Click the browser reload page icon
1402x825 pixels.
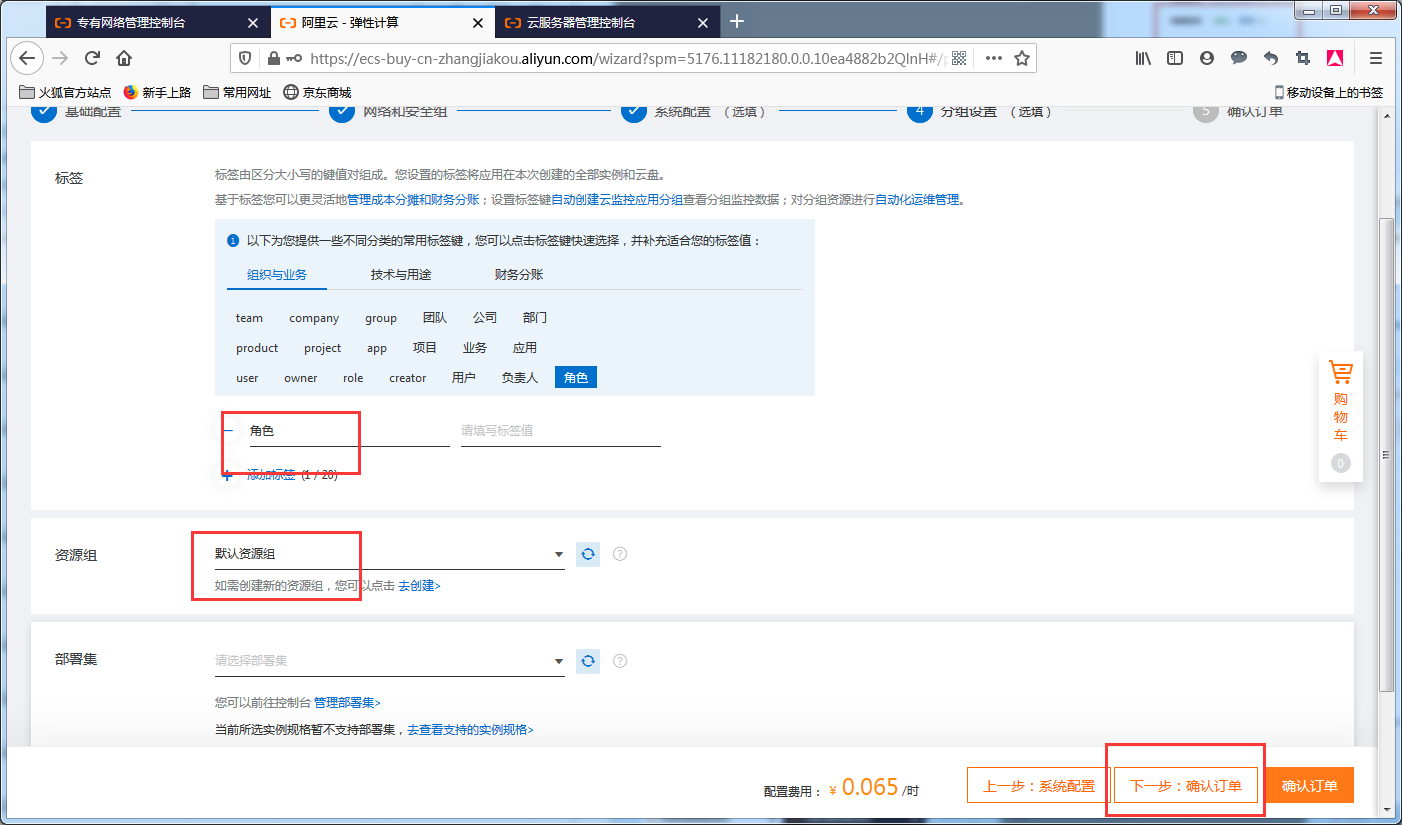pos(92,58)
